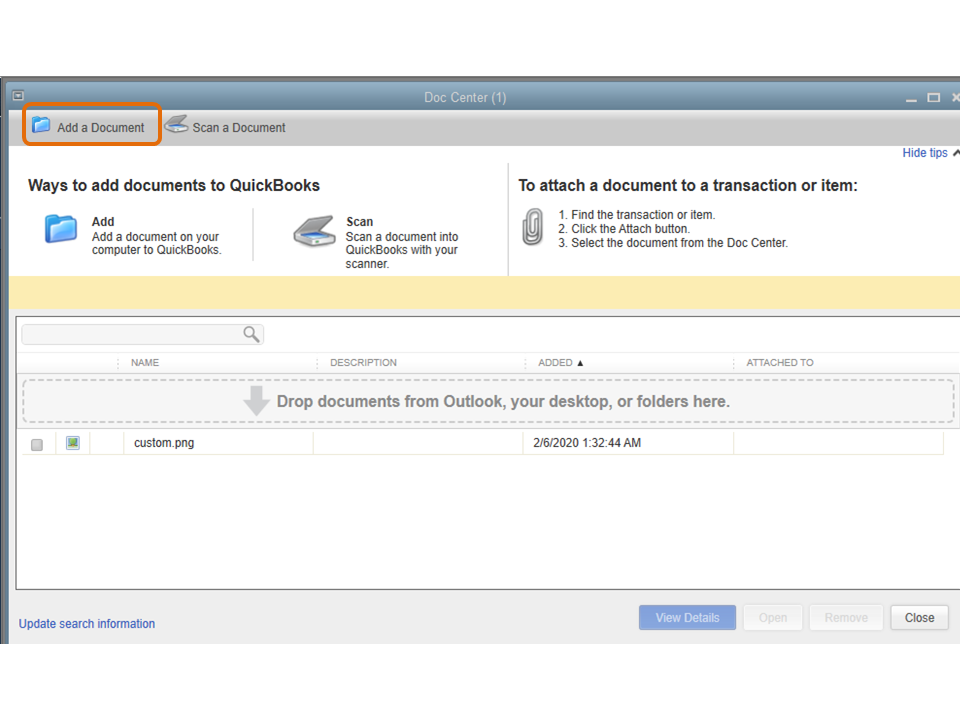Screen dimensions: 960x720
Task: Click the drop documents arrow icon
Action: coord(256,400)
